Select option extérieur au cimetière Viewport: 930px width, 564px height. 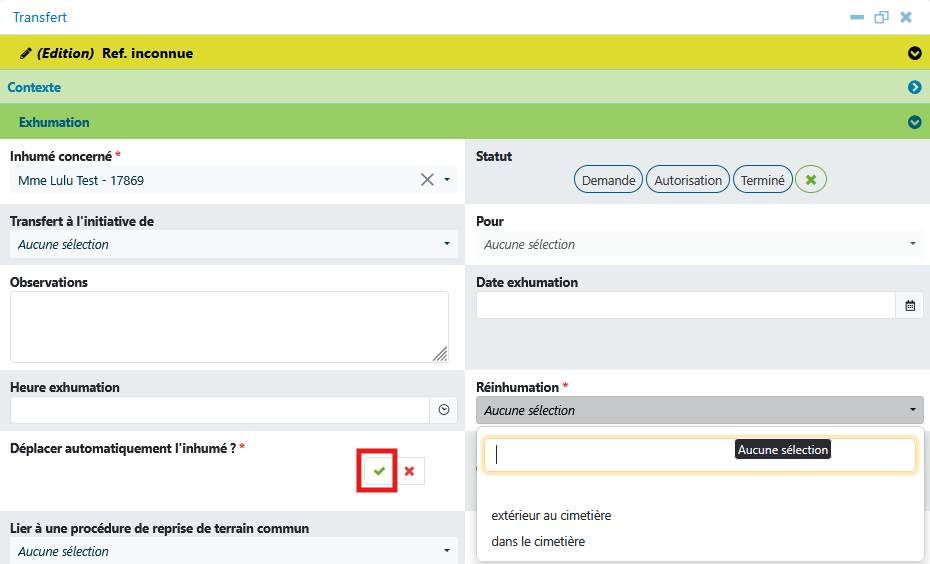click(x=551, y=515)
